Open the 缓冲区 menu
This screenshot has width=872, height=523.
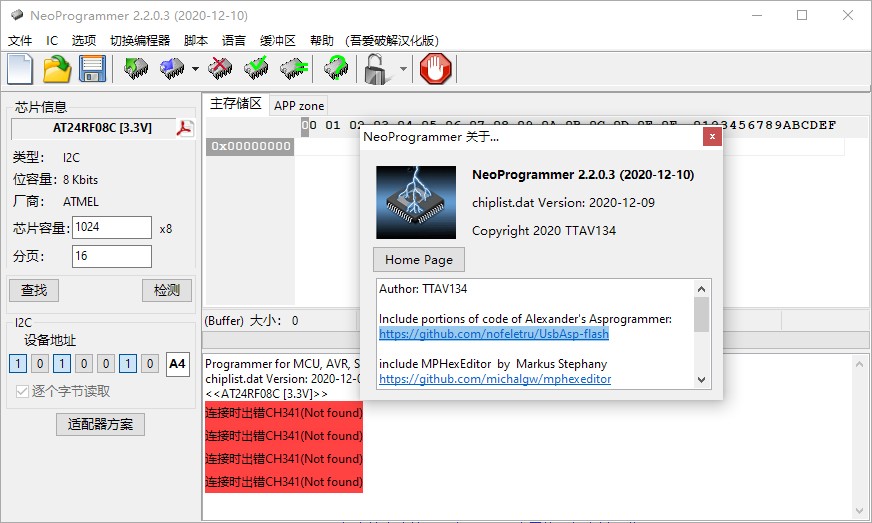pos(278,41)
